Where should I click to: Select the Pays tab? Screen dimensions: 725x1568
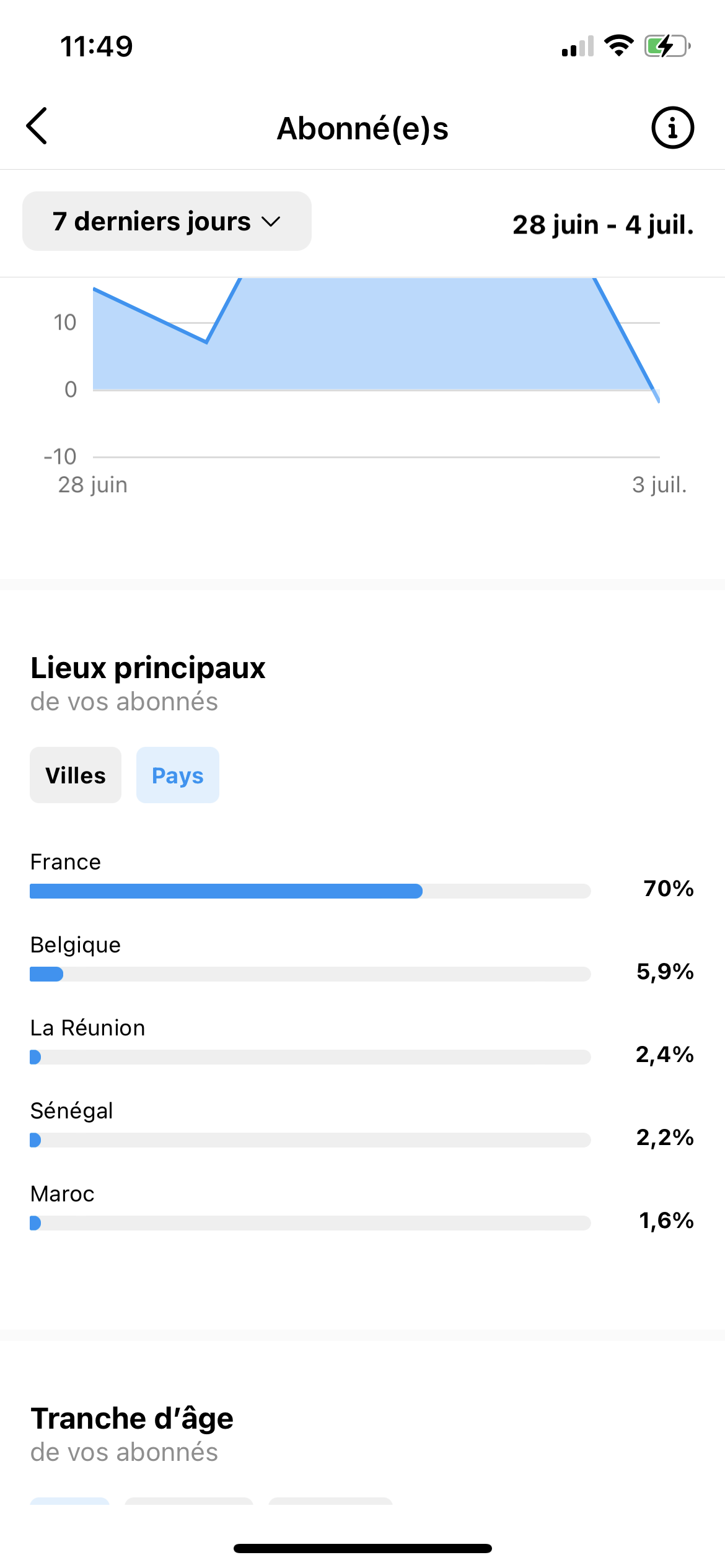178,775
